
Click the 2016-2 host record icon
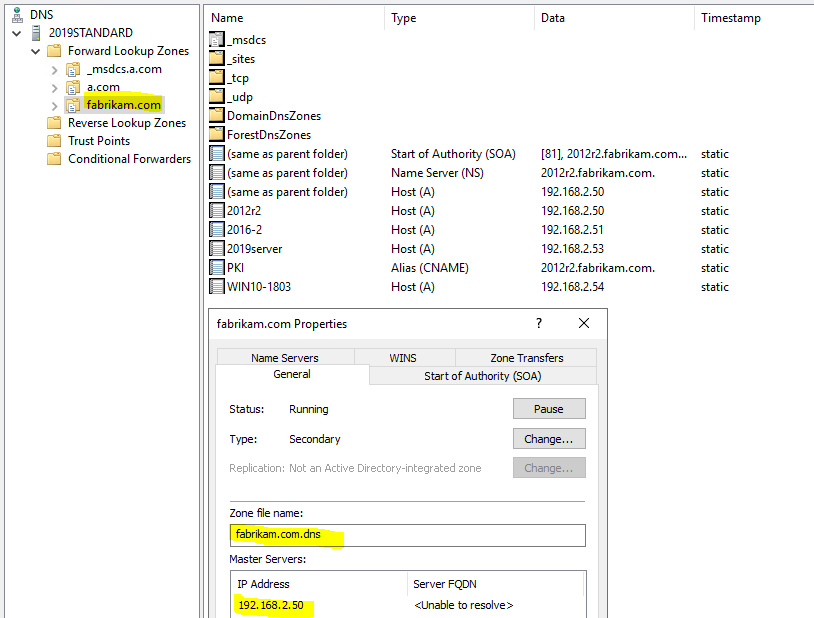coord(217,230)
